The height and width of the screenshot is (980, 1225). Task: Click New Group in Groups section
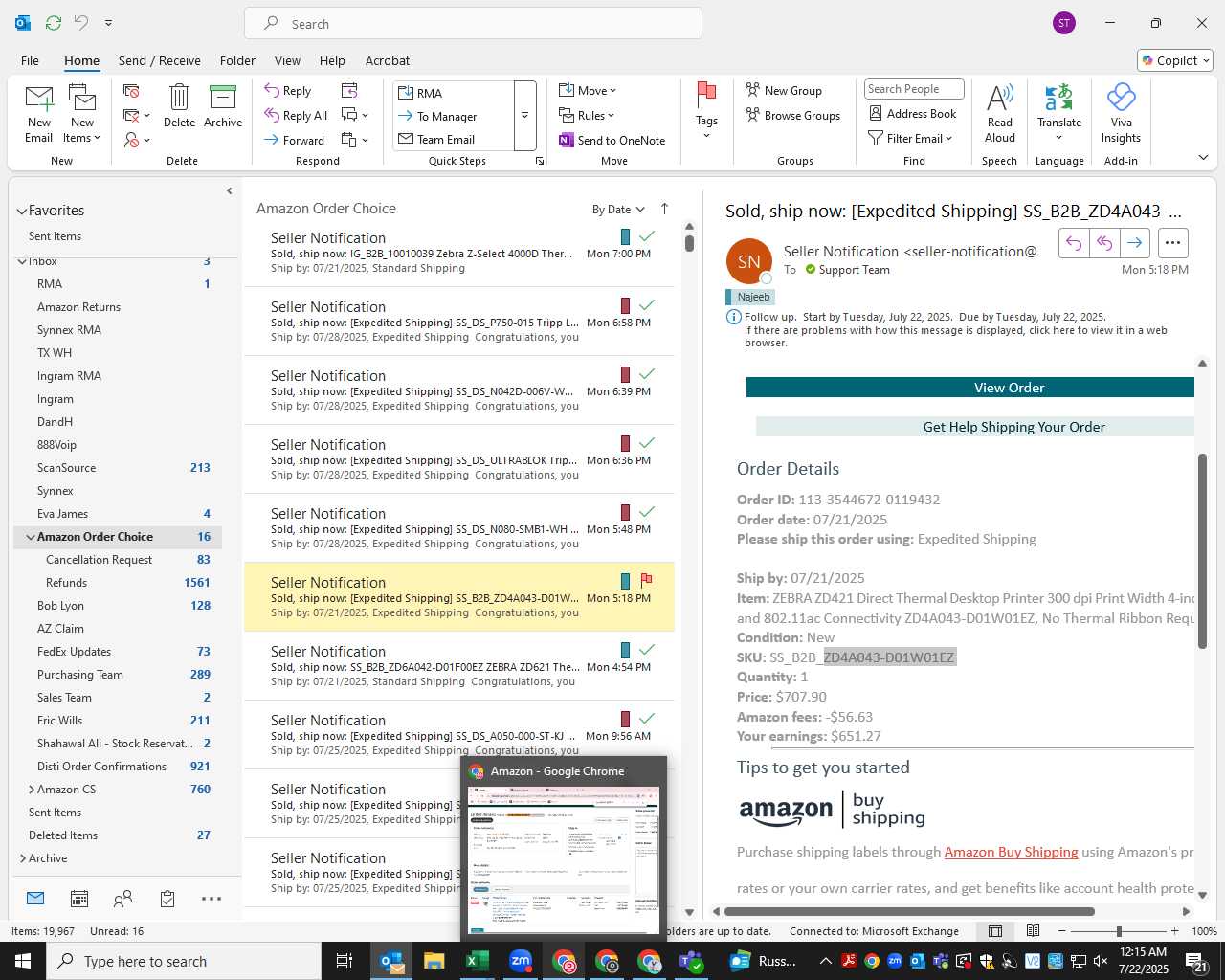784,91
